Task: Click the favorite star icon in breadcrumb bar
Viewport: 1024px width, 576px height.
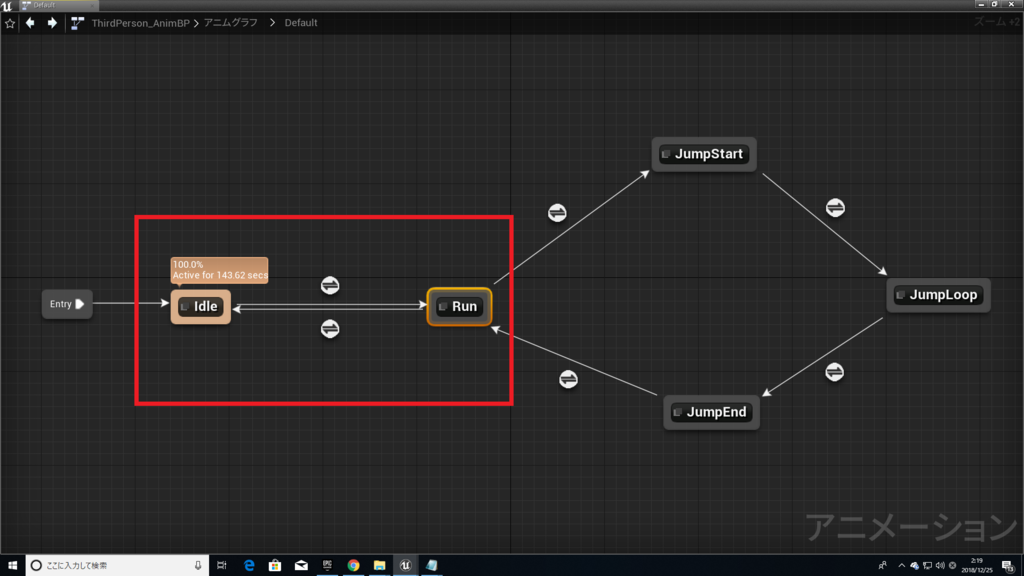Action: pos(10,24)
